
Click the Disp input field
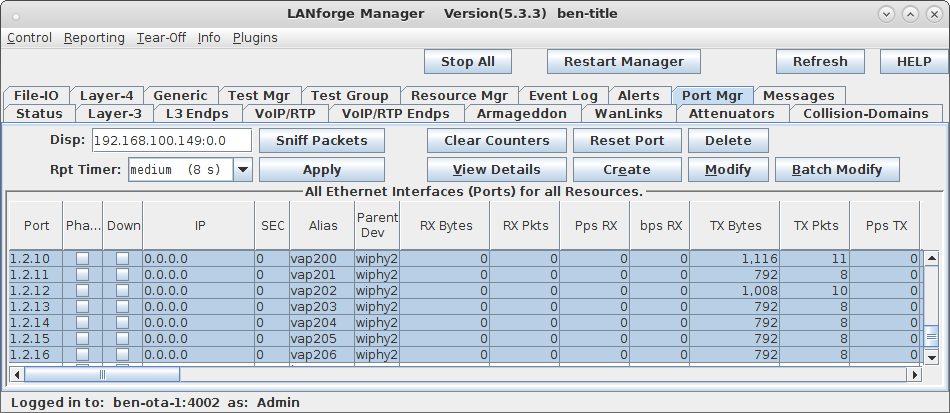[x=172, y=140]
